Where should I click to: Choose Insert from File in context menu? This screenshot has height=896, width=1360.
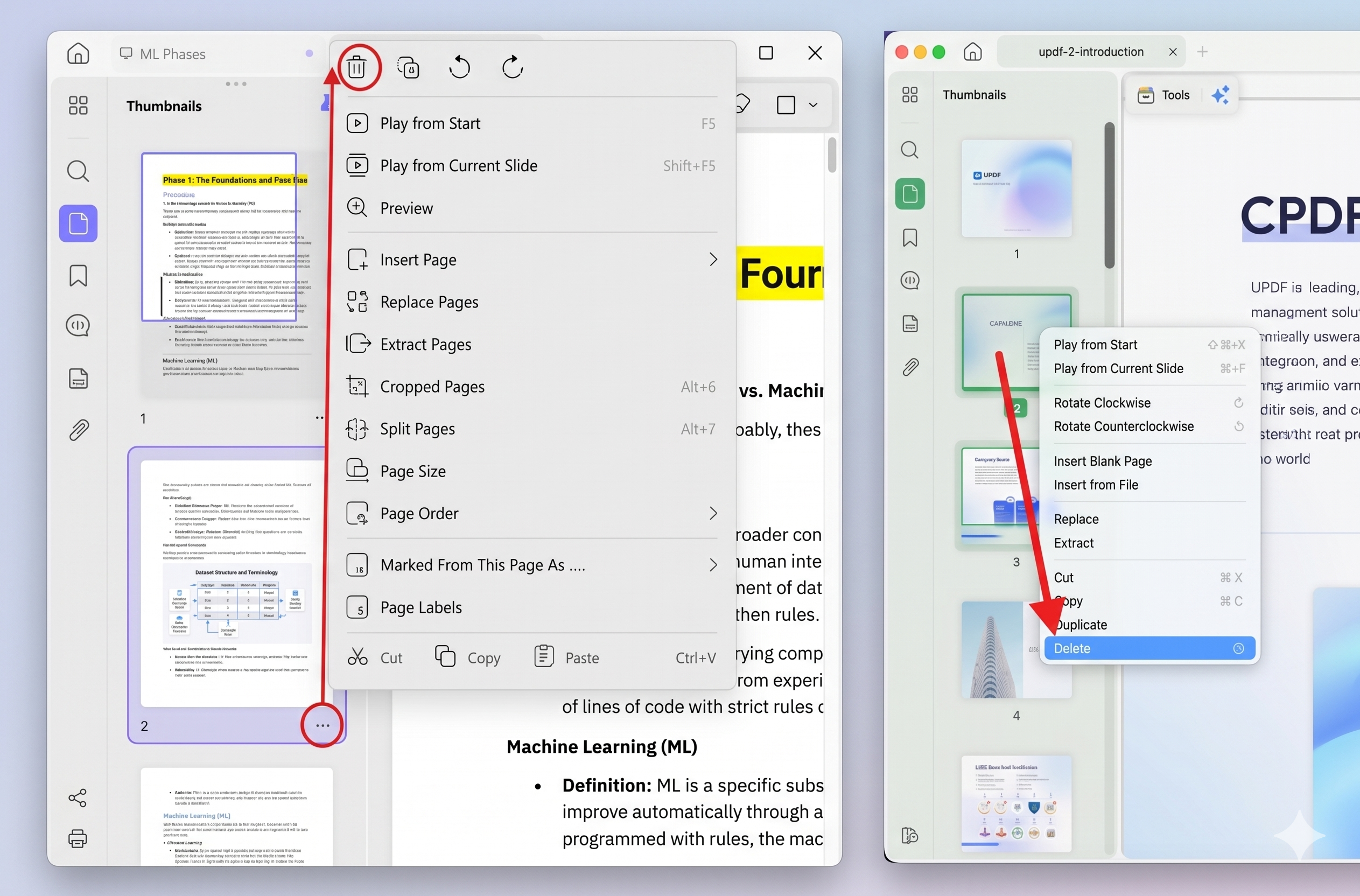click(1149, 485)
